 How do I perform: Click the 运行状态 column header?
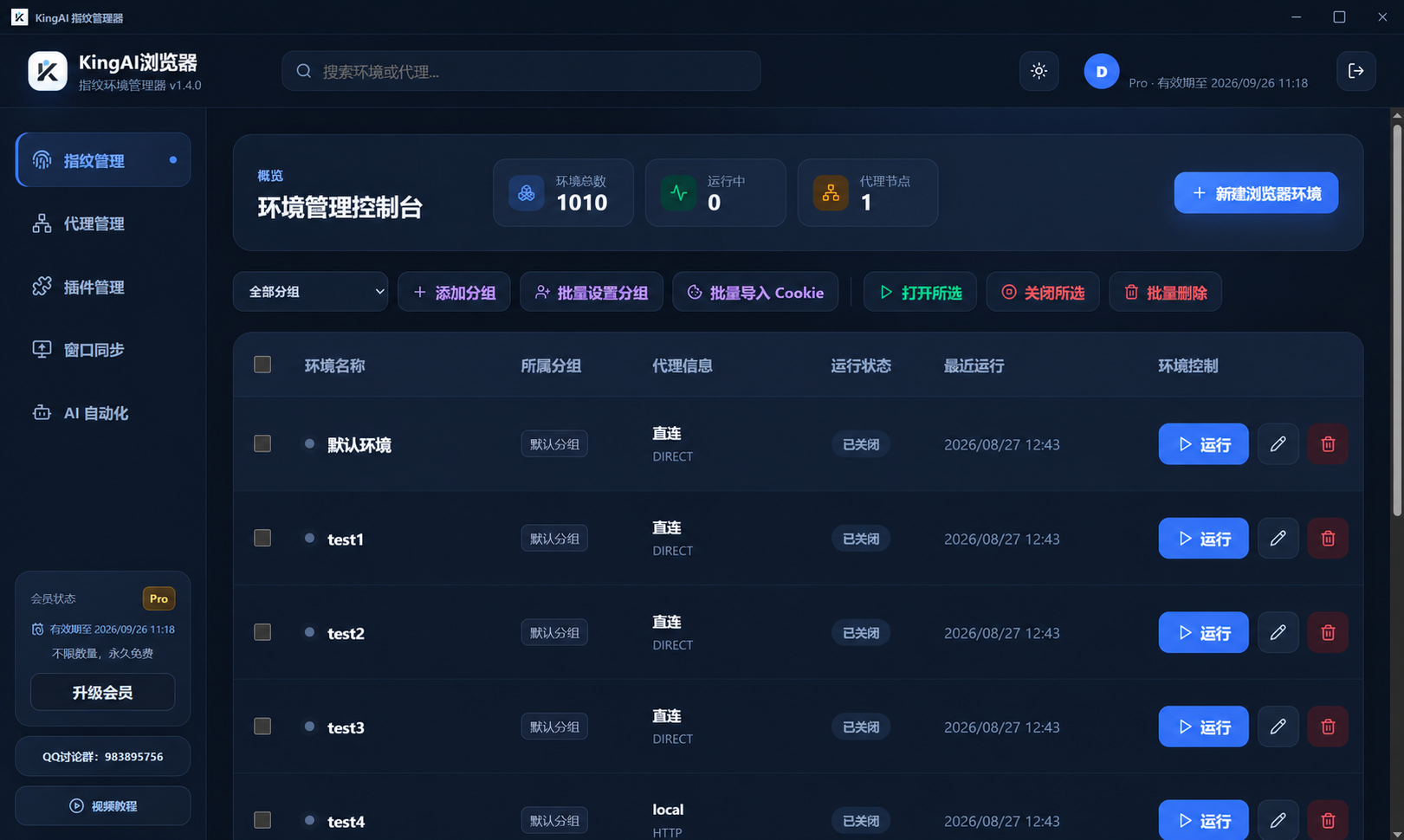point(861,365)
